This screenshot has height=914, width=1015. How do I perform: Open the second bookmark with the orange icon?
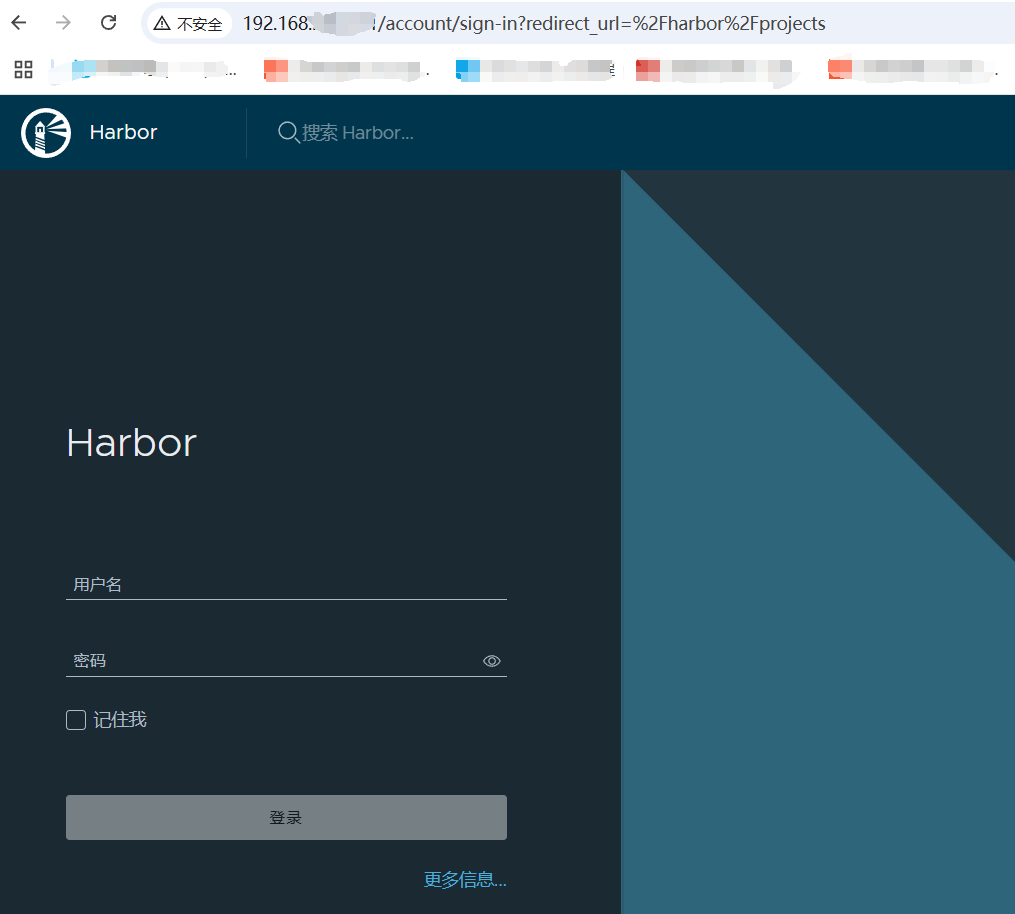click(346, 69)
